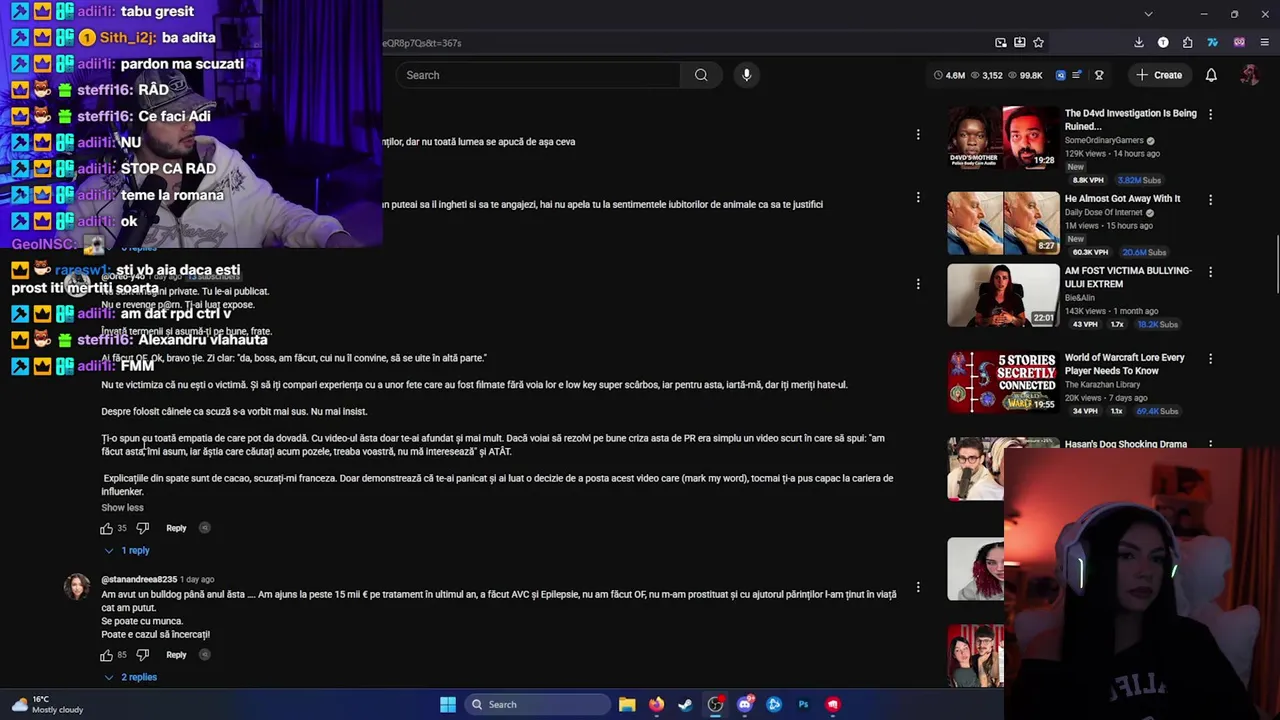Open File Explorer from the taskbar
1280x720 pixels.
[x=627, y=704]
